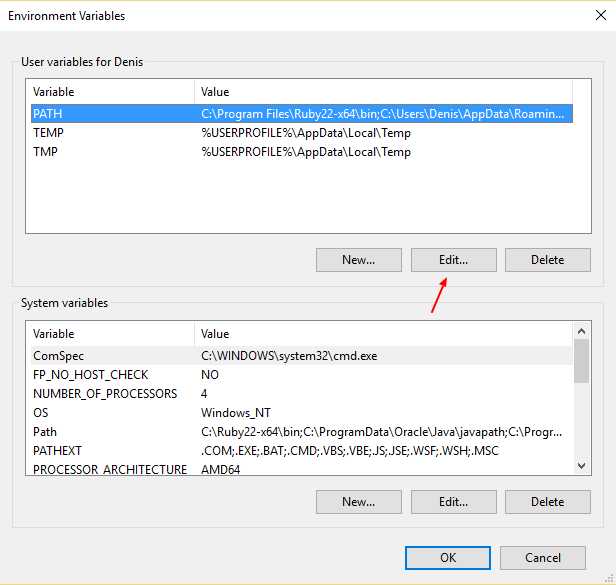Click the system variables scroll down arrow

point(581,466)
